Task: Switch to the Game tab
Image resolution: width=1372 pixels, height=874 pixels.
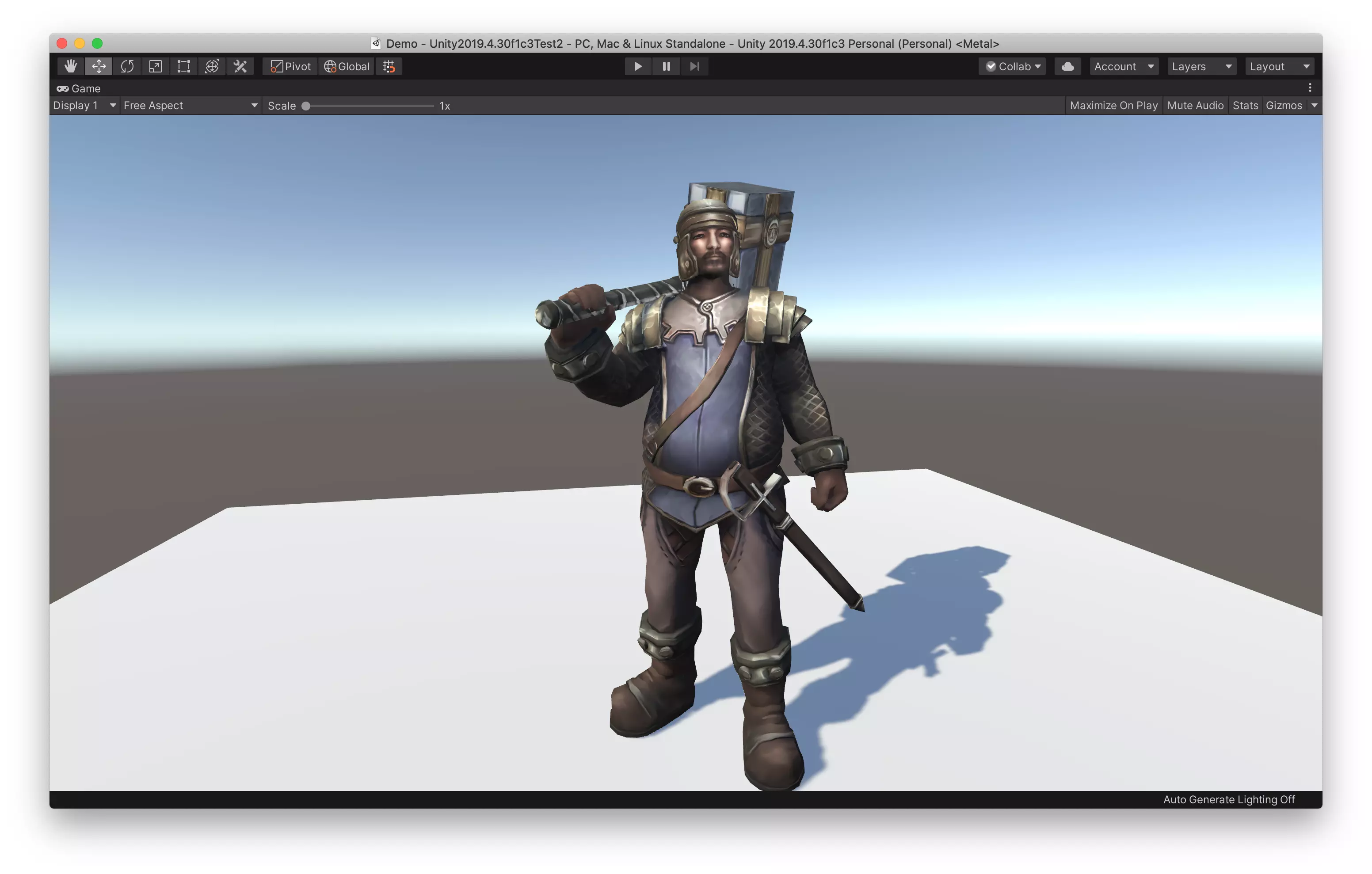Action: click(79, 88)
